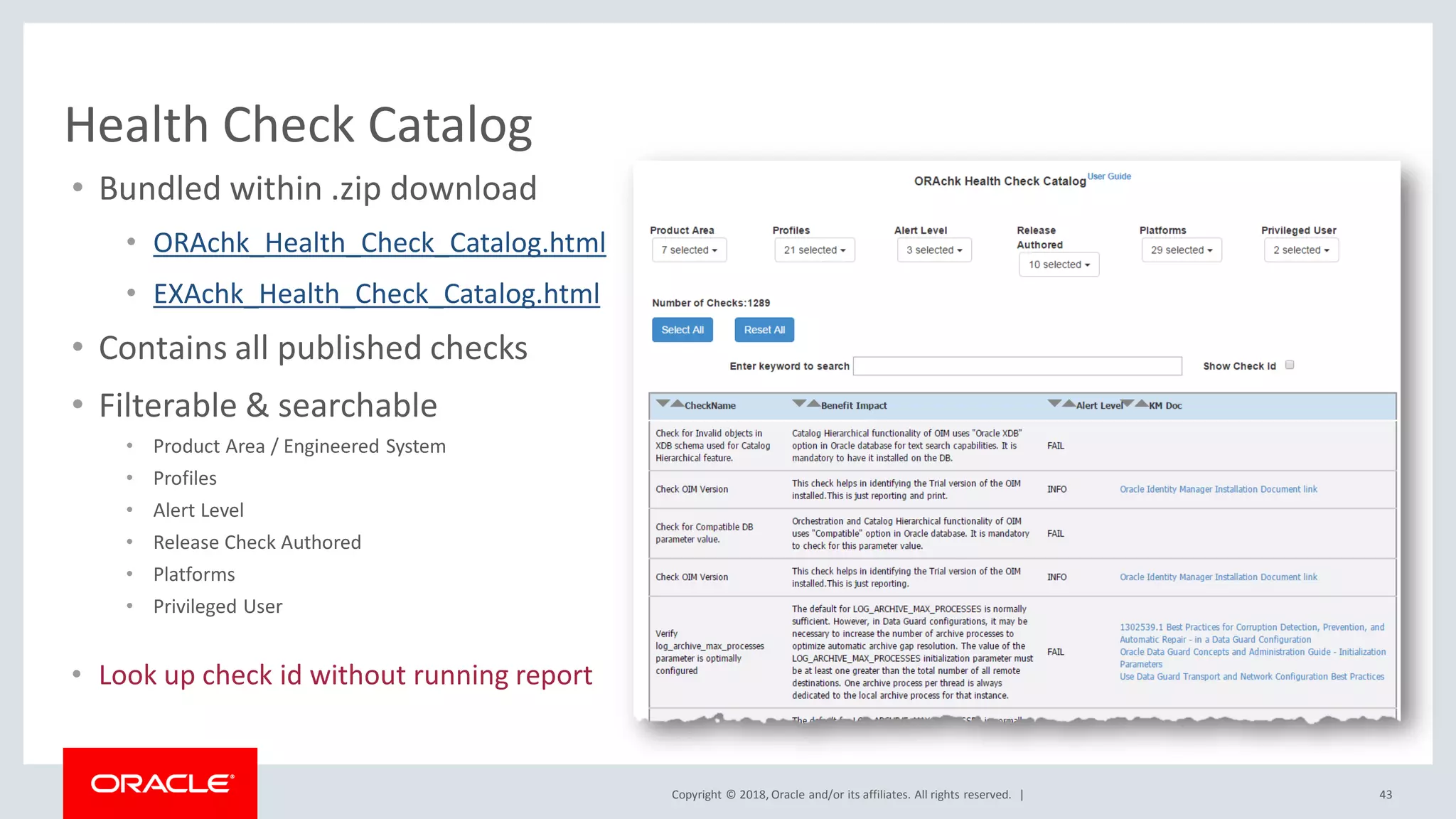Click the 'Product Area / Engineered System' bullet
The height and width of the screenshot is (819, 1456).
click(299, 446)
